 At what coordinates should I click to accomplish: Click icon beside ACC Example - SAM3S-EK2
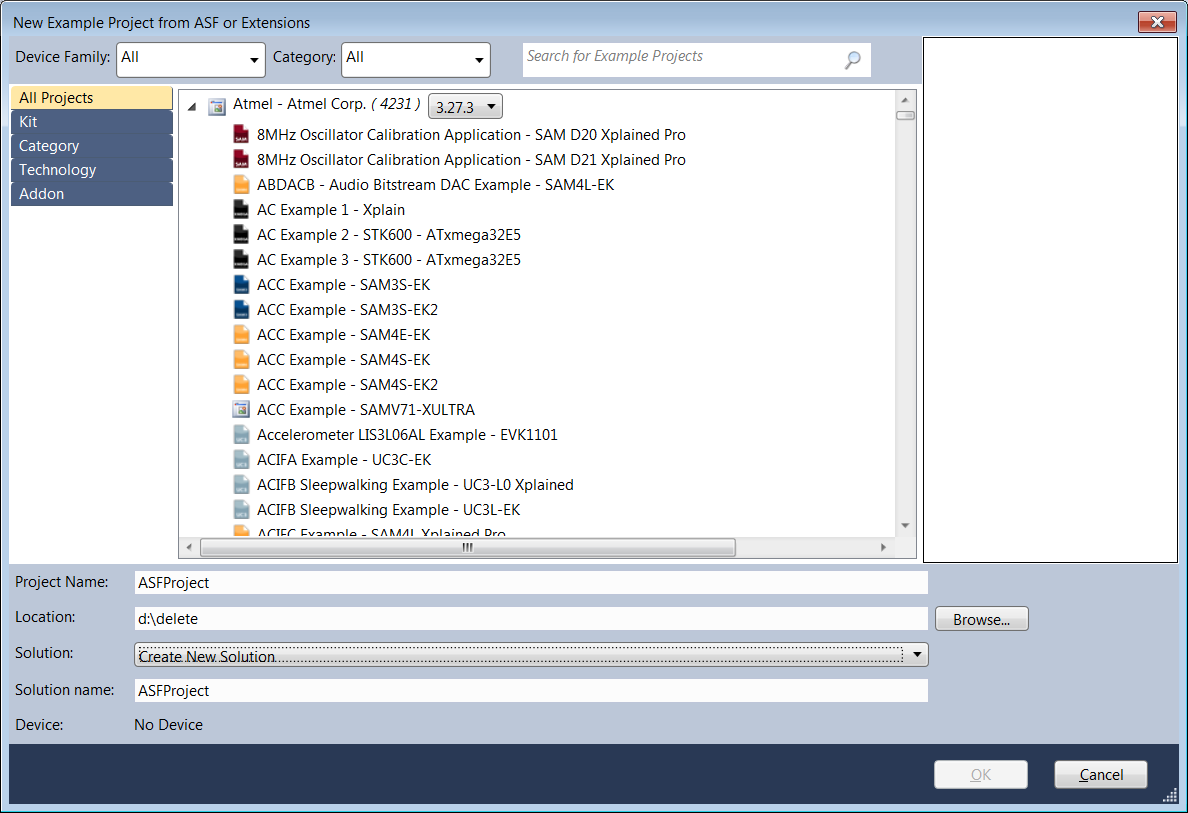click(x=241, y=310)
